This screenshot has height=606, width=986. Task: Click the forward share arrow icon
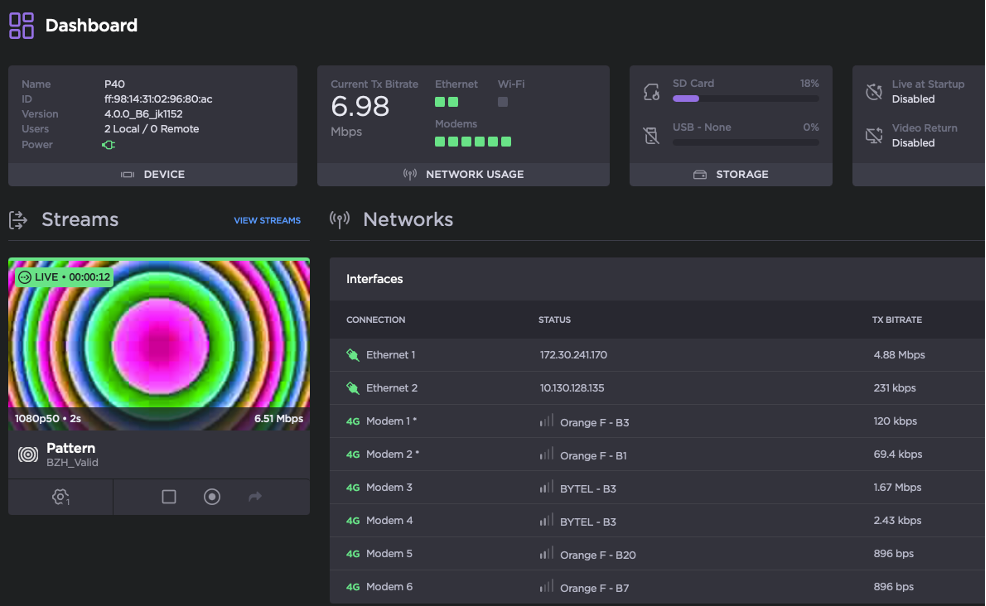coord(255,497)
